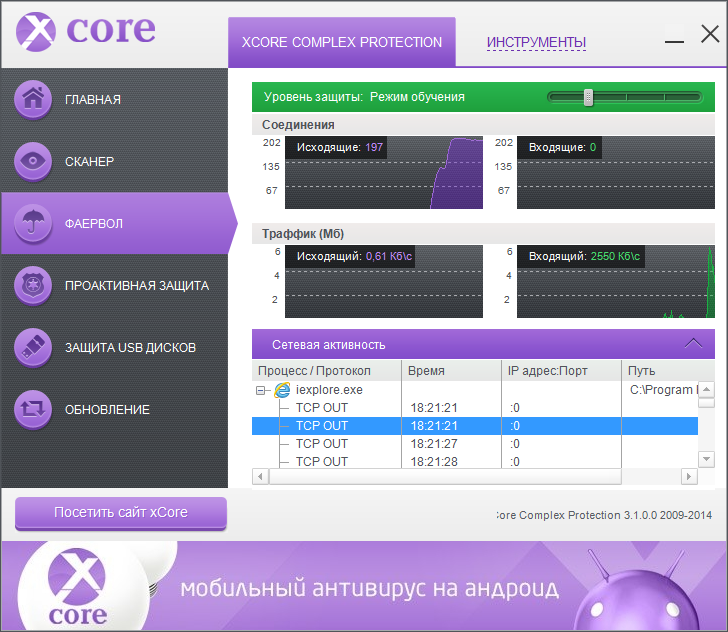Click Посетить сайт xCore button
This screenshot has height=632, width=728.
click(x=121, y=513)
